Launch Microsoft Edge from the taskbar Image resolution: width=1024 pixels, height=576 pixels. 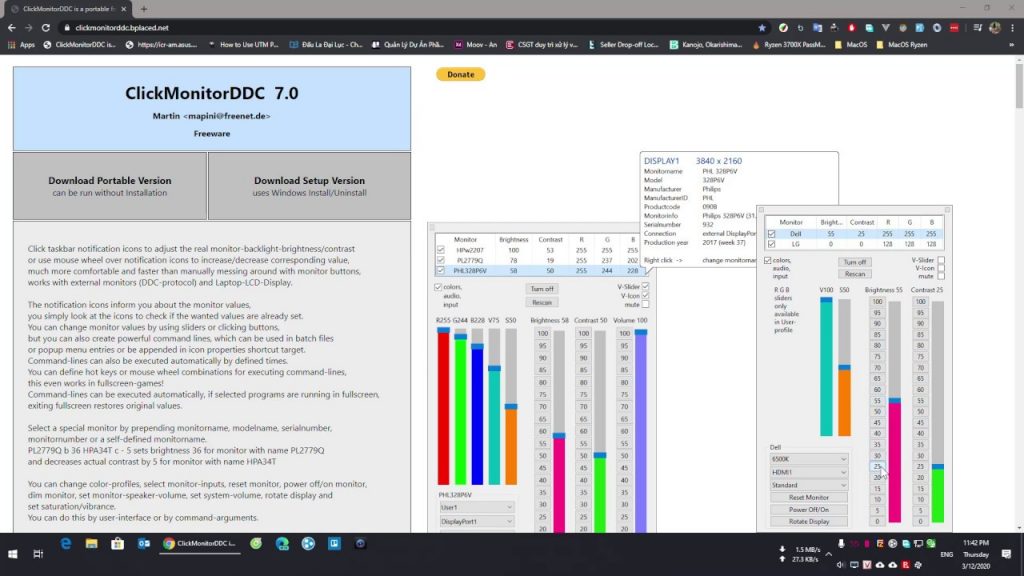[x=65, y=543]
